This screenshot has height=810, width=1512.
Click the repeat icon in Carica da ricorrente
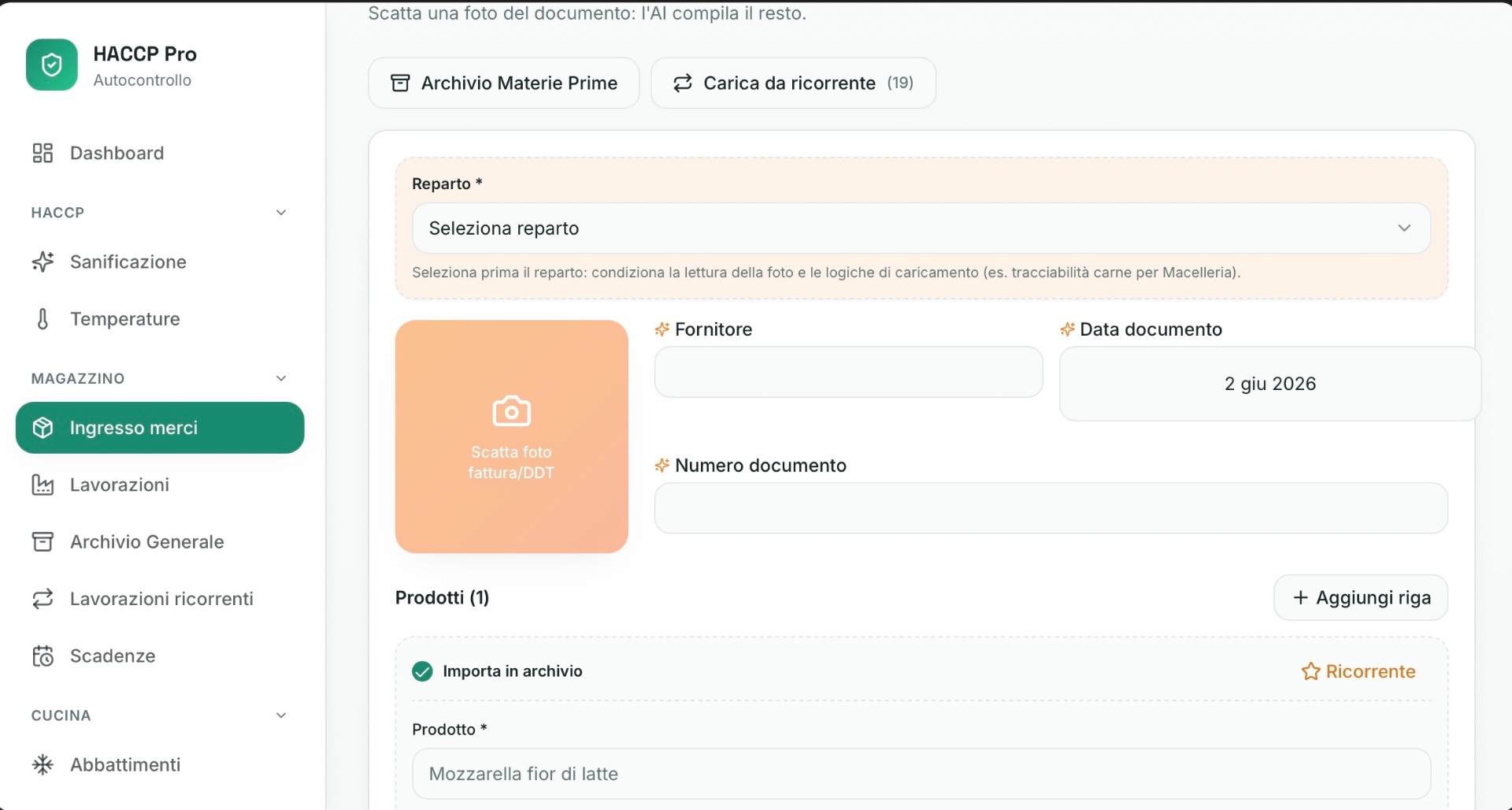tap(683, 83)
